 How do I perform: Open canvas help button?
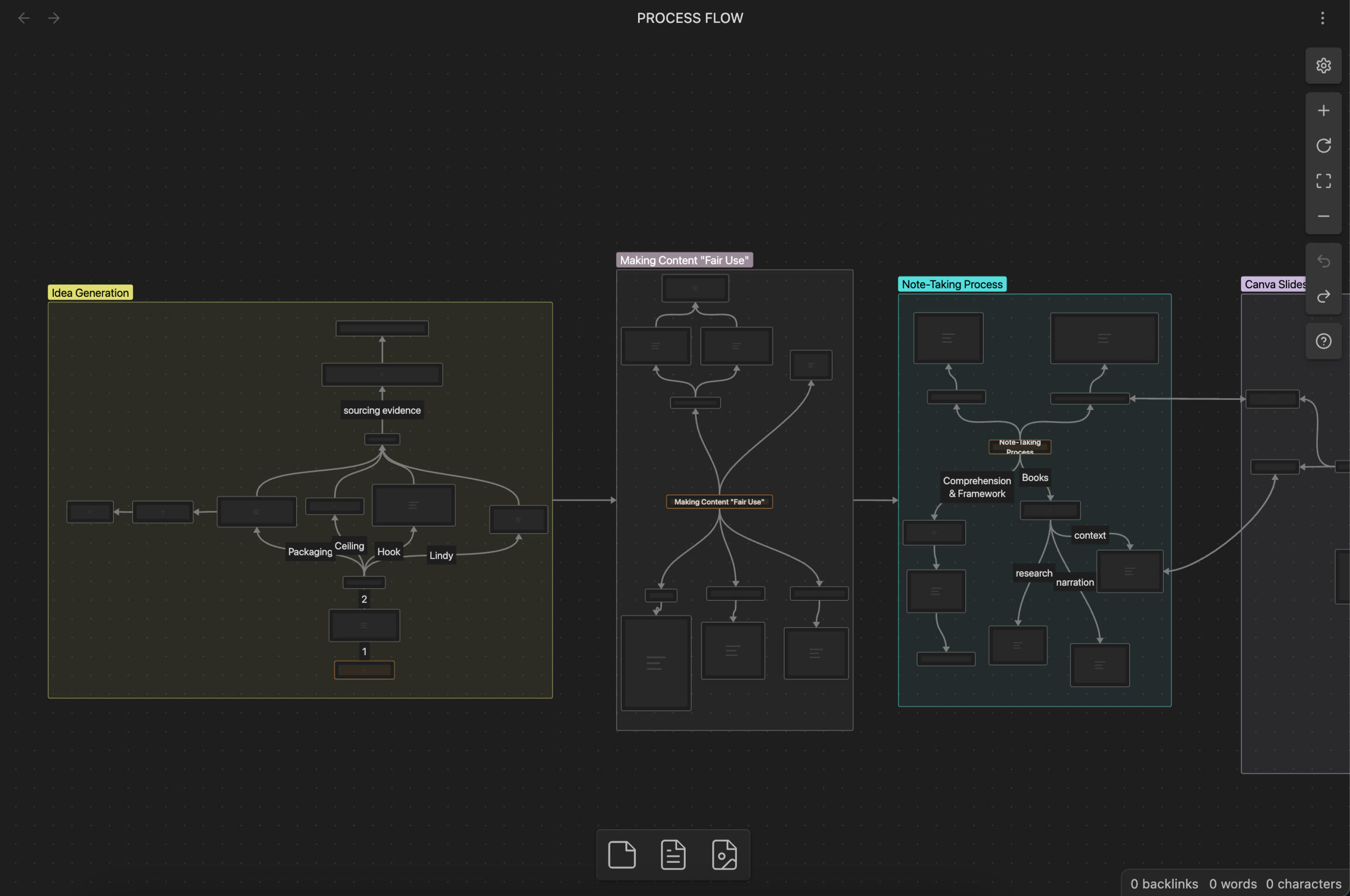click(x=1323, y=341)
